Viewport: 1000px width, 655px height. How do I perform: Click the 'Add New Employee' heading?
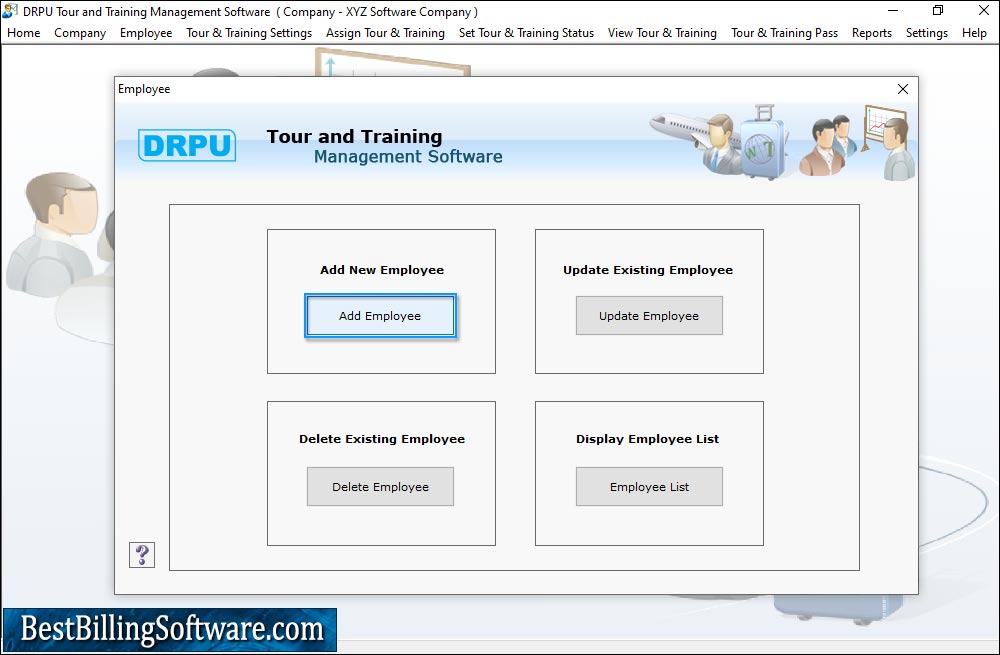(382, 270)
